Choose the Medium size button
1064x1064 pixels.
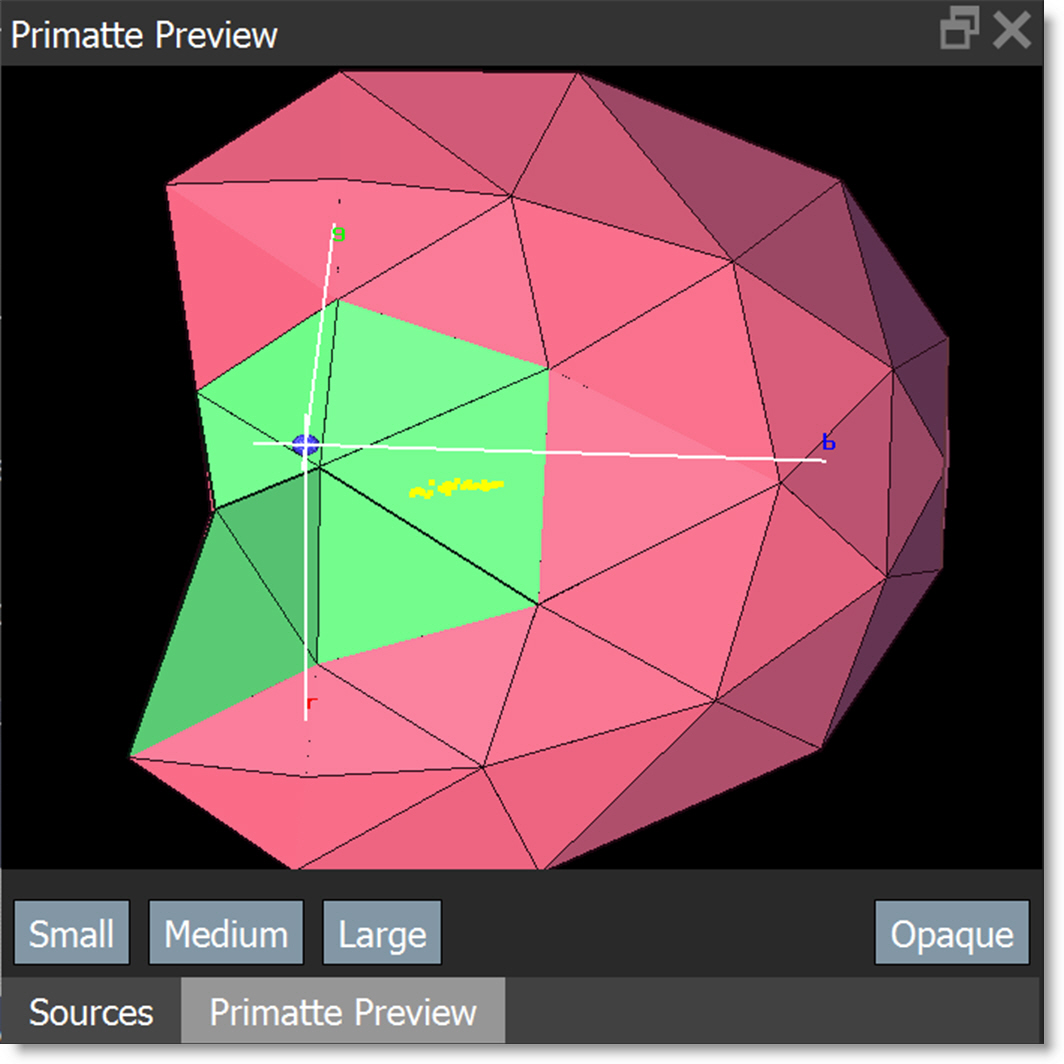point(226,934)
